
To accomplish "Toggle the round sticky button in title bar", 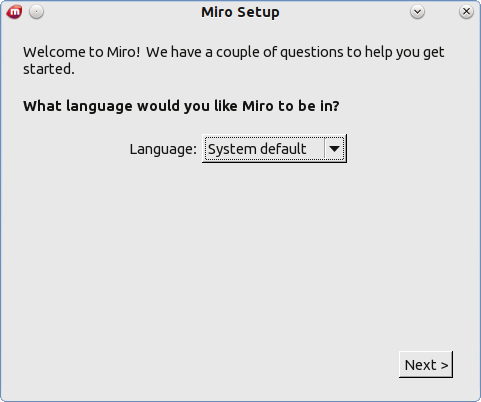I will pyautogui.click(x=36, y=12).
